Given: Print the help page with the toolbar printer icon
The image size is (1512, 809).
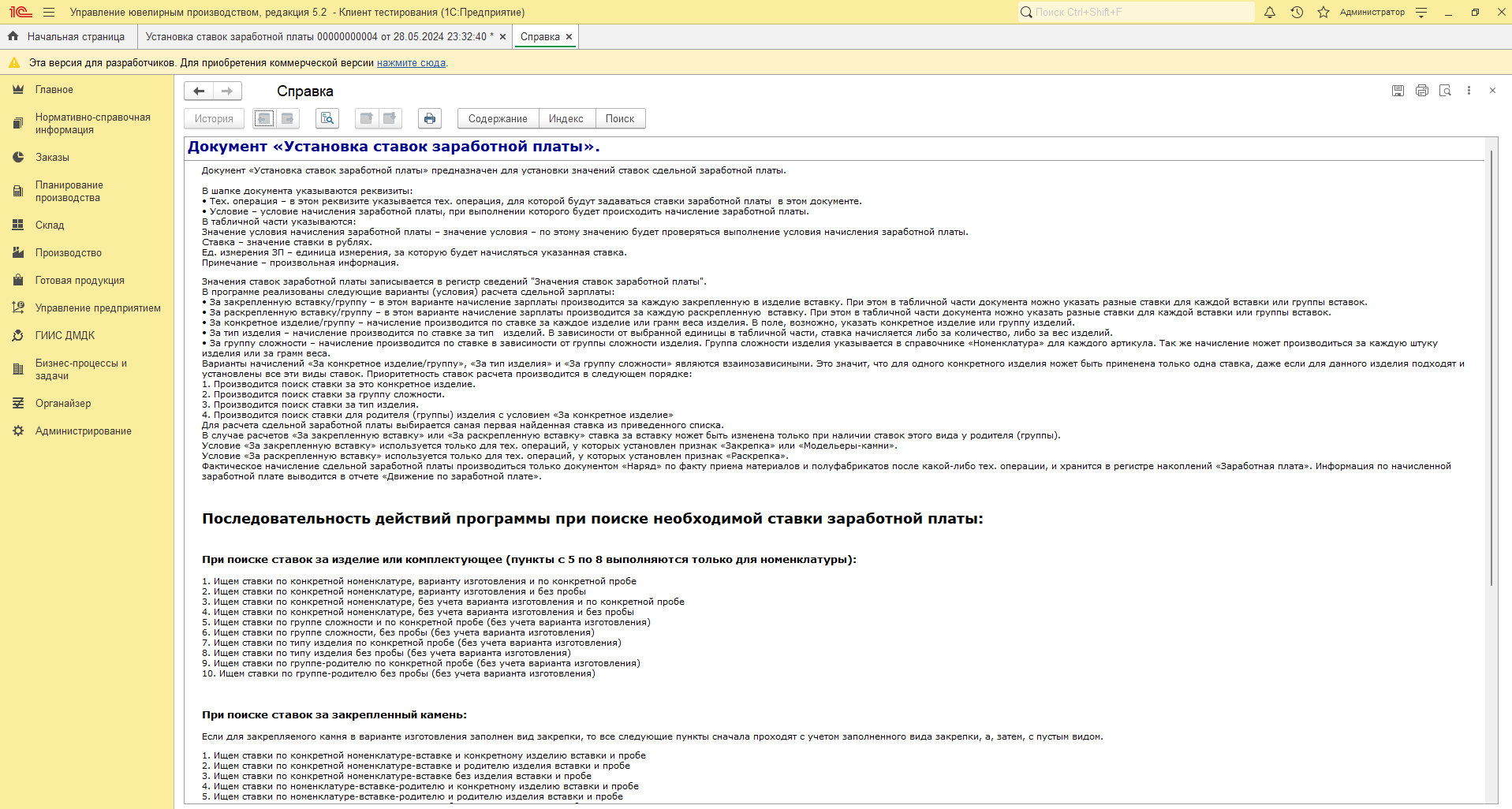Looking at the screenshot, I should pos(430,118).
